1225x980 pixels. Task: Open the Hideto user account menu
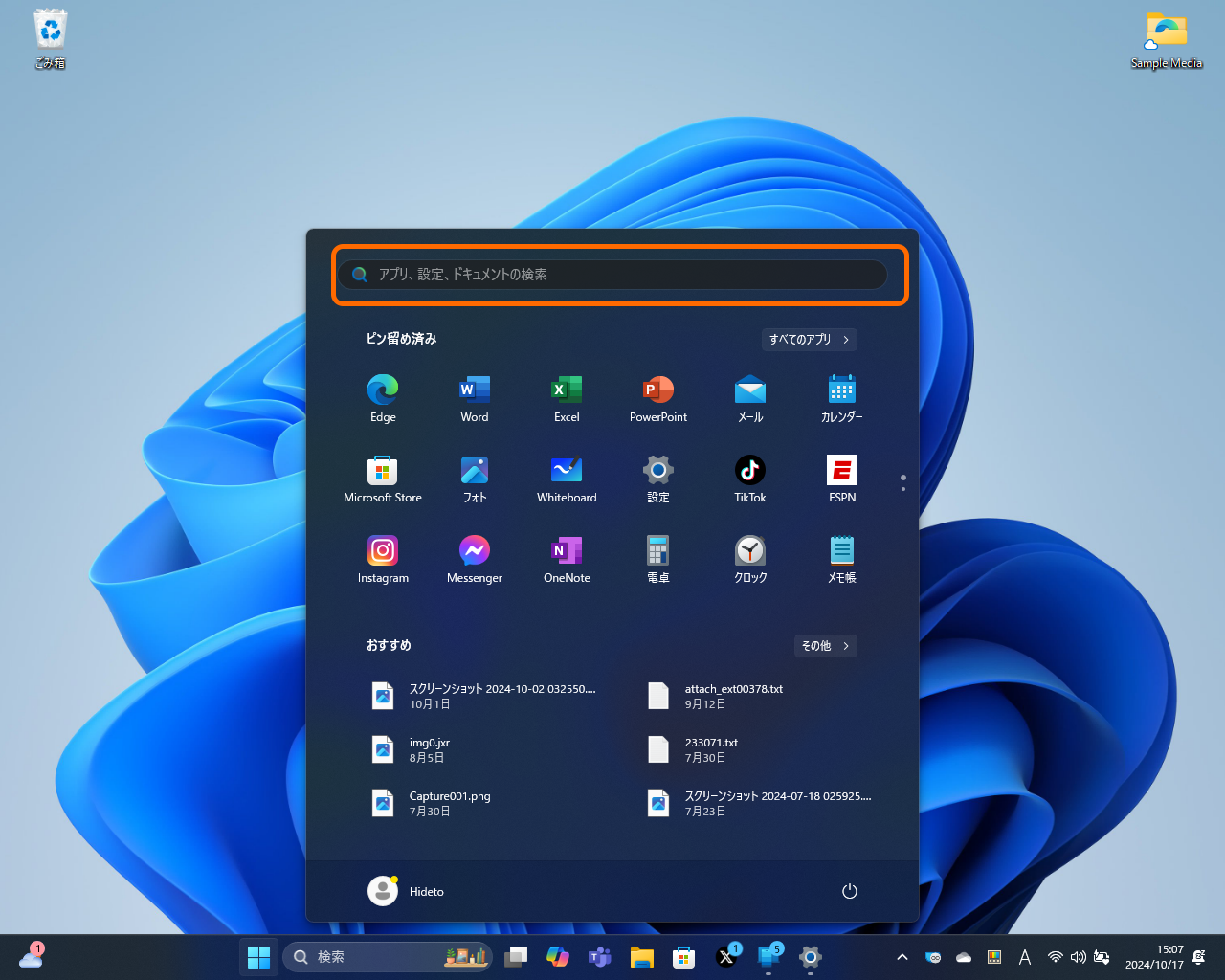[407, 891]
